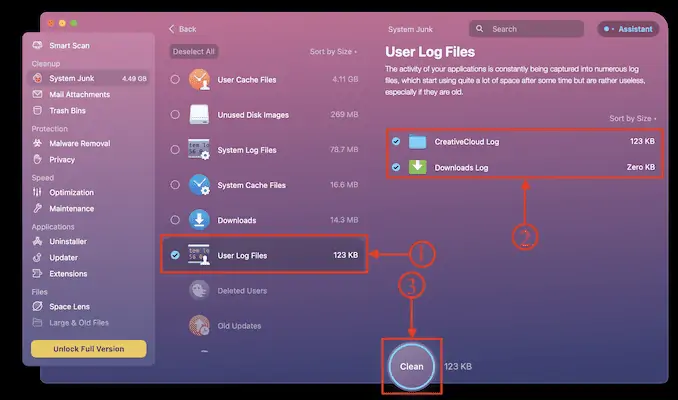Click the Unlock Full Version button
The height and width of the screenshot is (400, 678).
89,349
